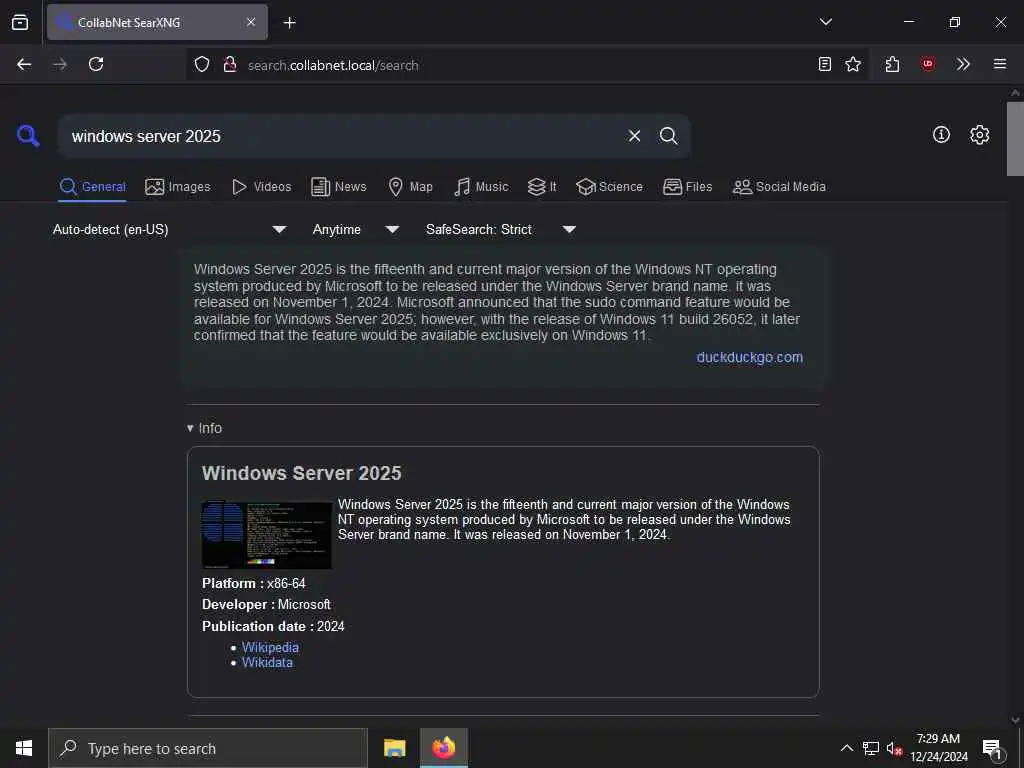
Task: Follow the duckduckgo.com source link
Action: (749, 357)
